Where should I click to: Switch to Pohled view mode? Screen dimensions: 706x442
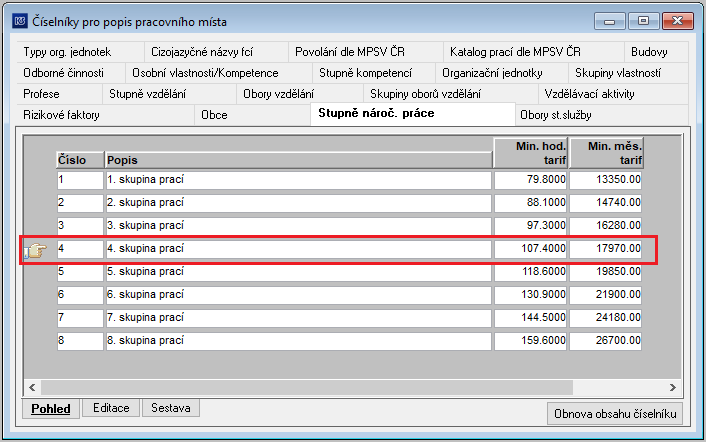pos(51,408)
